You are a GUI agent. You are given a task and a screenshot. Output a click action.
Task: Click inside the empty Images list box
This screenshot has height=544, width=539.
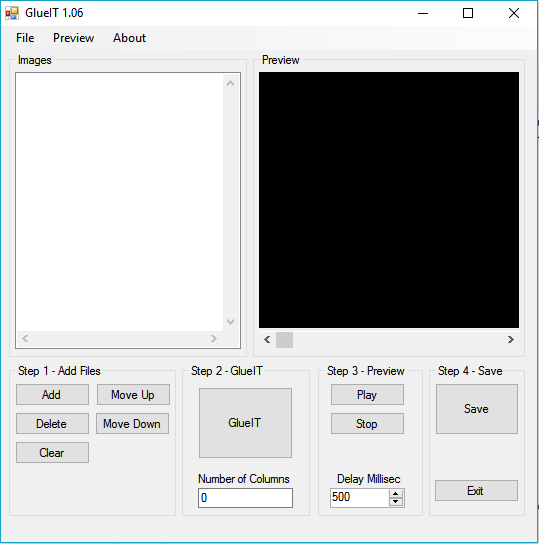coord(120,202)
